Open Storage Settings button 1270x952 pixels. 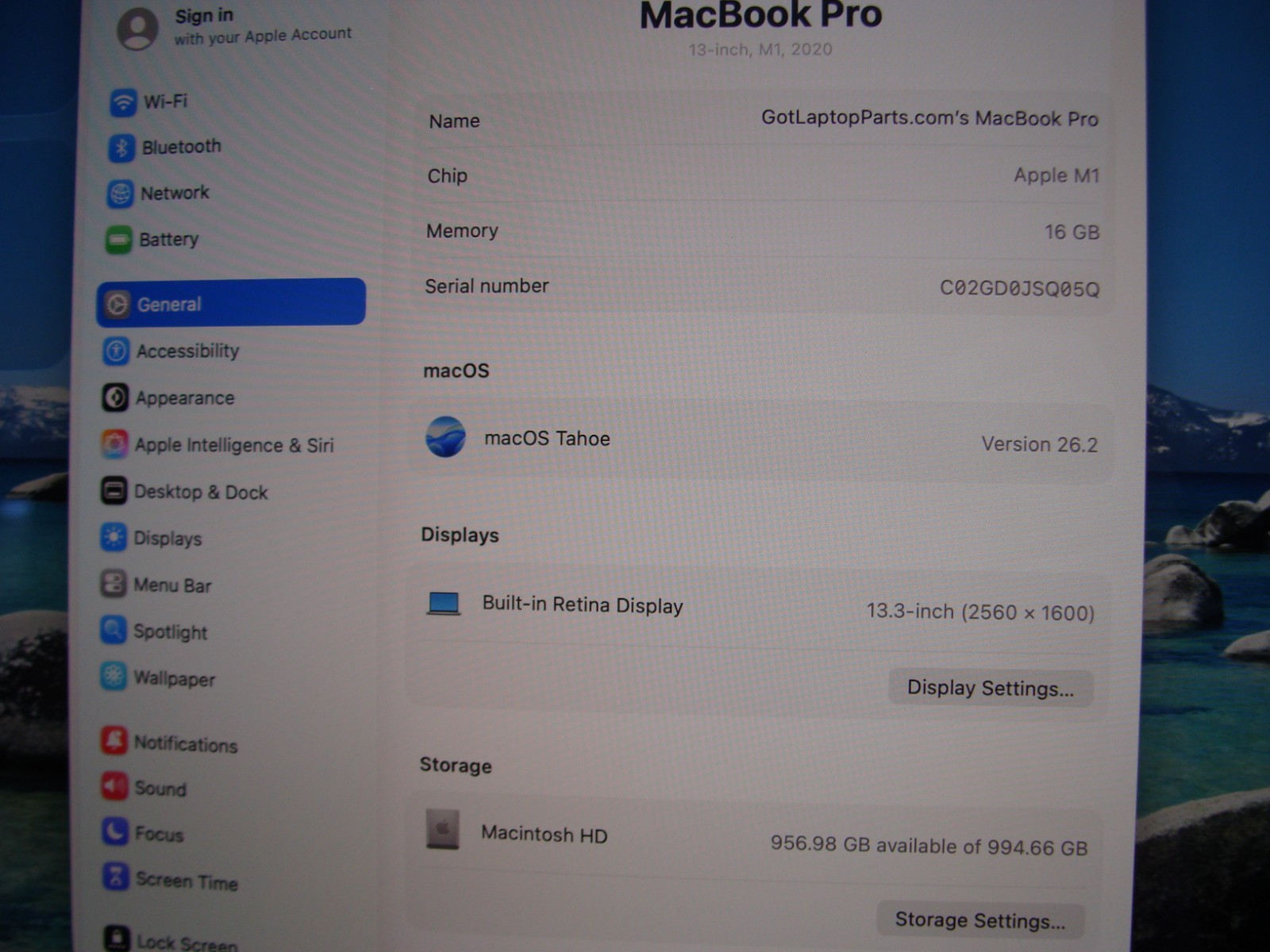[980, 920]
